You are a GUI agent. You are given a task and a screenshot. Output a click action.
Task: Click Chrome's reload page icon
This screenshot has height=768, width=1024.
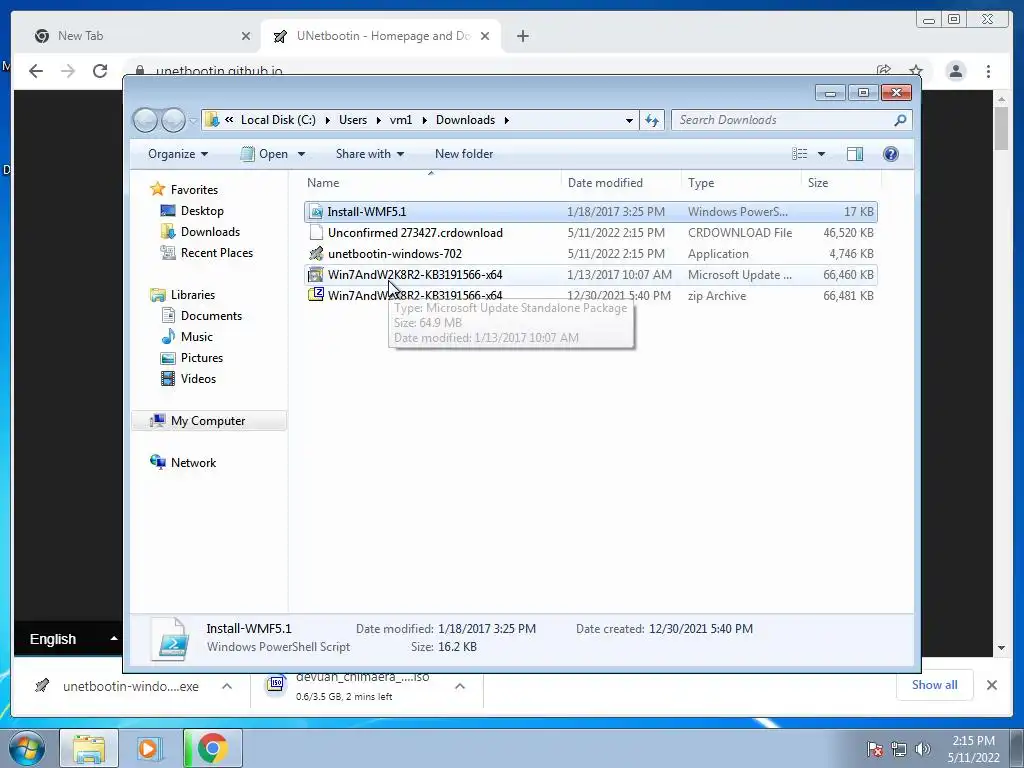[x=100, y=71]
